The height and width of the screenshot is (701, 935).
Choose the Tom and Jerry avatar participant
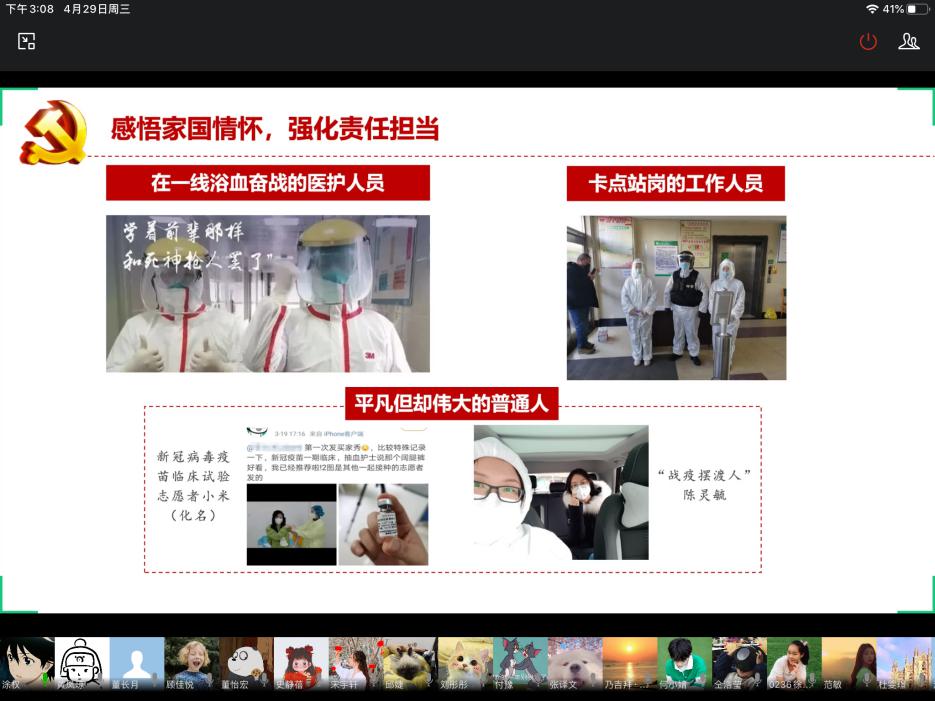519,663
